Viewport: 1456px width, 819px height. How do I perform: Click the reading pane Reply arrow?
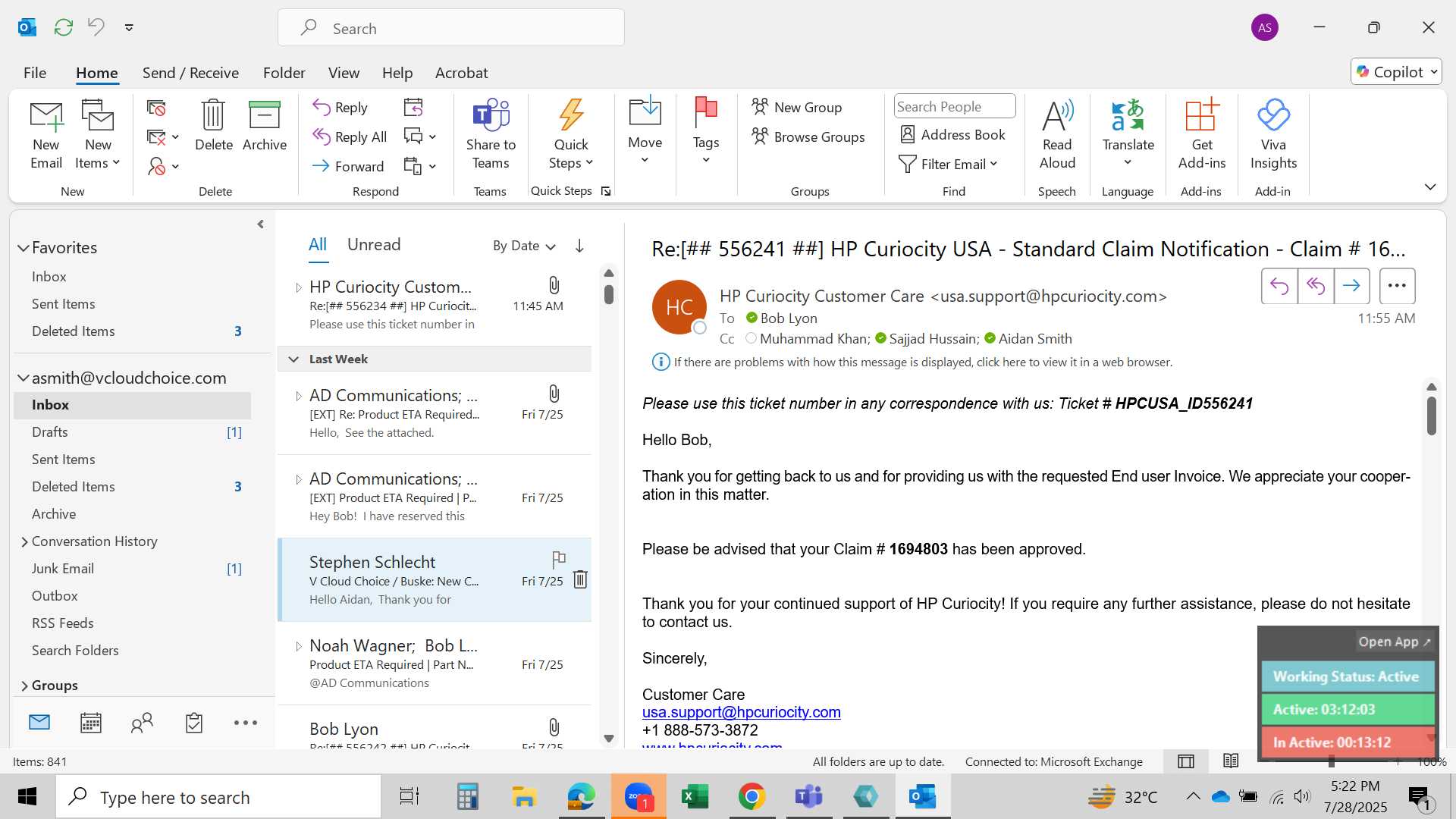pyautogui.click(x=1279, y=286)
